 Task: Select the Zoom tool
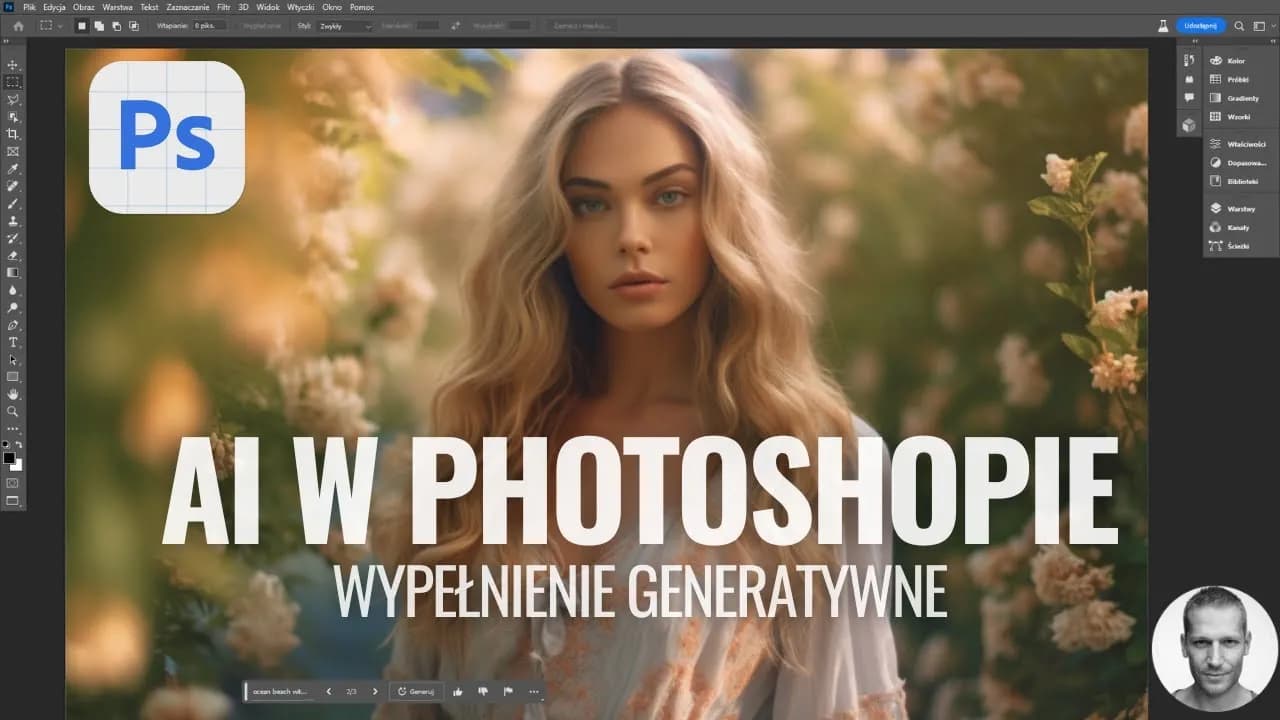(13, 410)
